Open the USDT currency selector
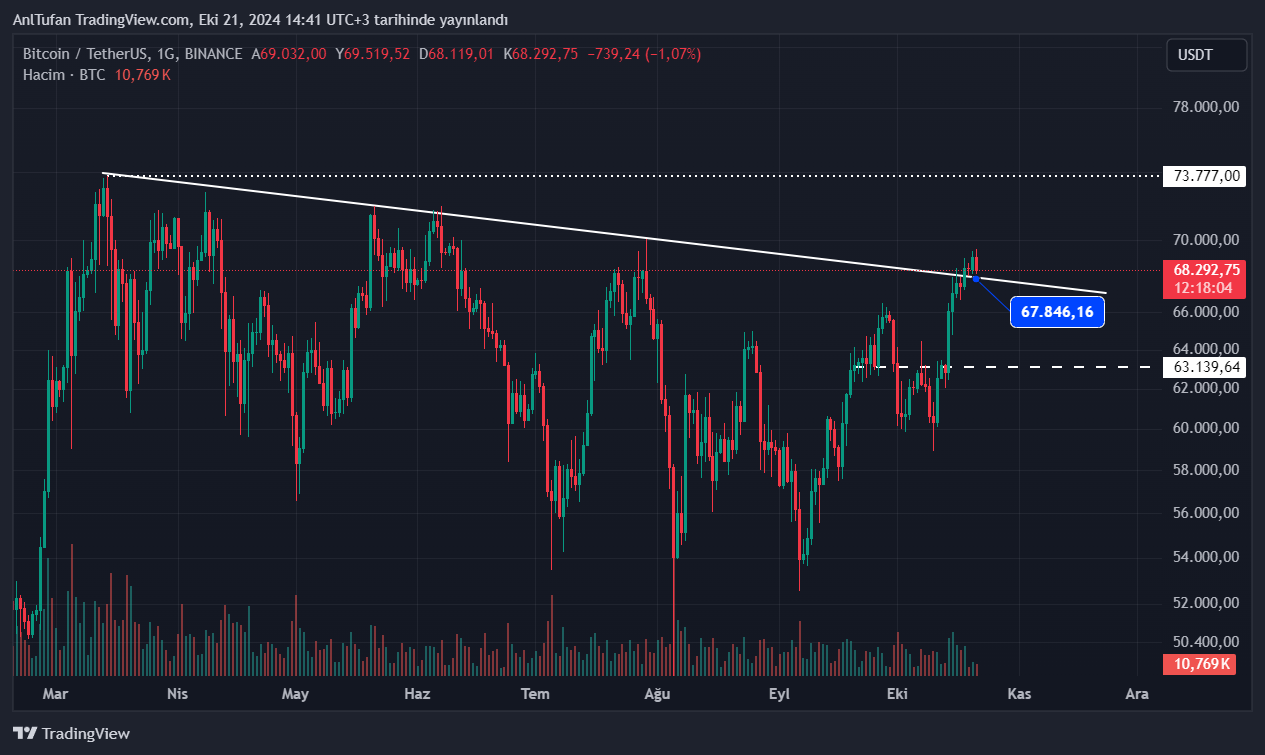1265x755 pixels. [x=1206, y=55]
